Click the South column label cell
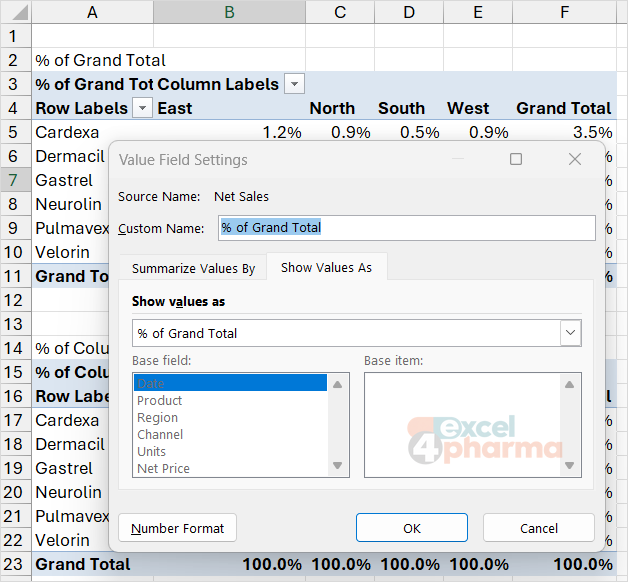This screenshot has width=628, height=582. point(409,108)
